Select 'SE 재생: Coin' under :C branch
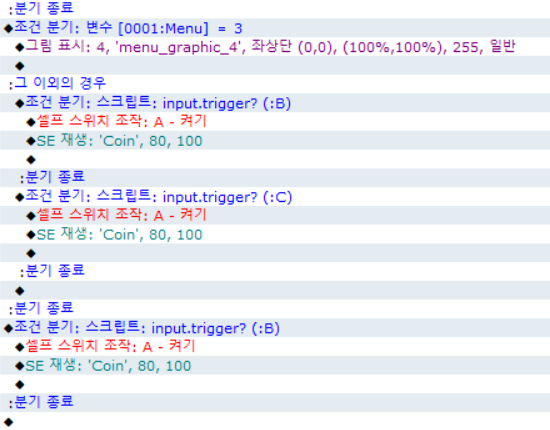This screenshot has width=550, height=430. pyautogui.click(x=275, y=234)
